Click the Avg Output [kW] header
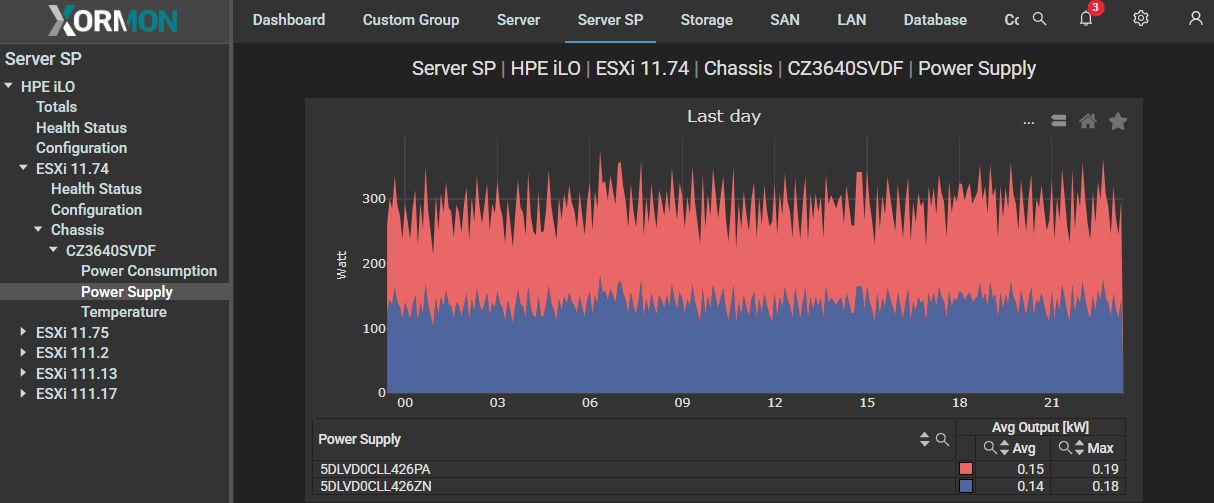The height and width of the screenshot is (503, 1214). click(1041, 428)
